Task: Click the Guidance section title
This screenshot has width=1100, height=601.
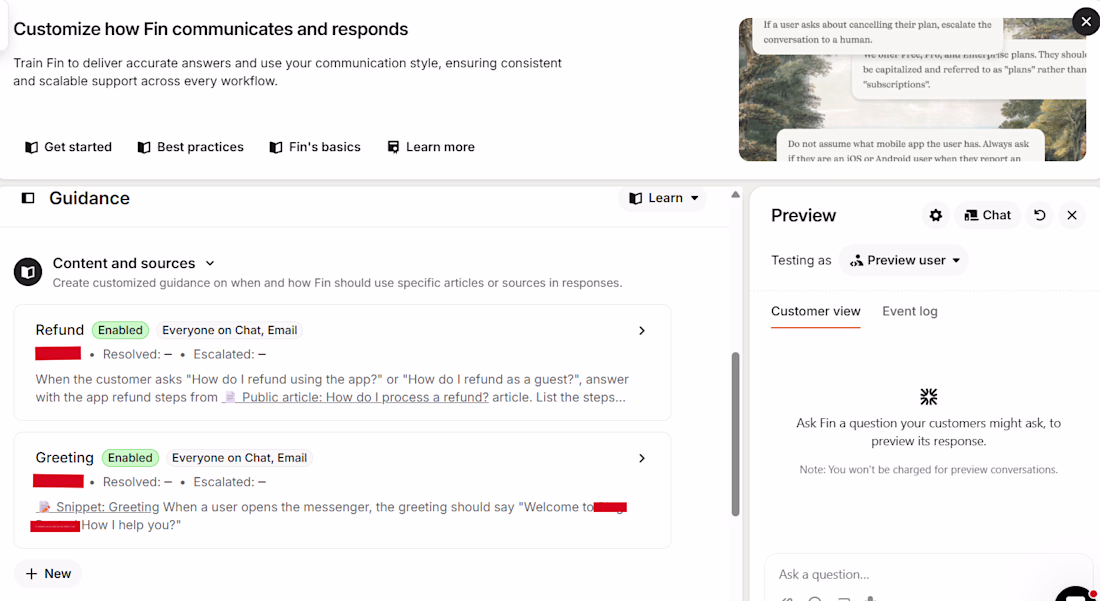Action: [x=89, y=198]
